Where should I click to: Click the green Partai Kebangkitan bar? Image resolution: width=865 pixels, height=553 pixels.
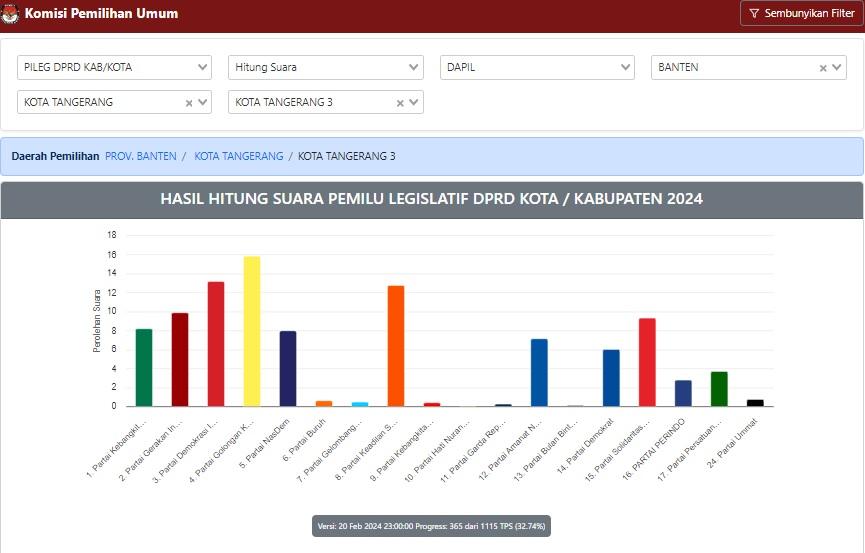(x=144, y=368)
